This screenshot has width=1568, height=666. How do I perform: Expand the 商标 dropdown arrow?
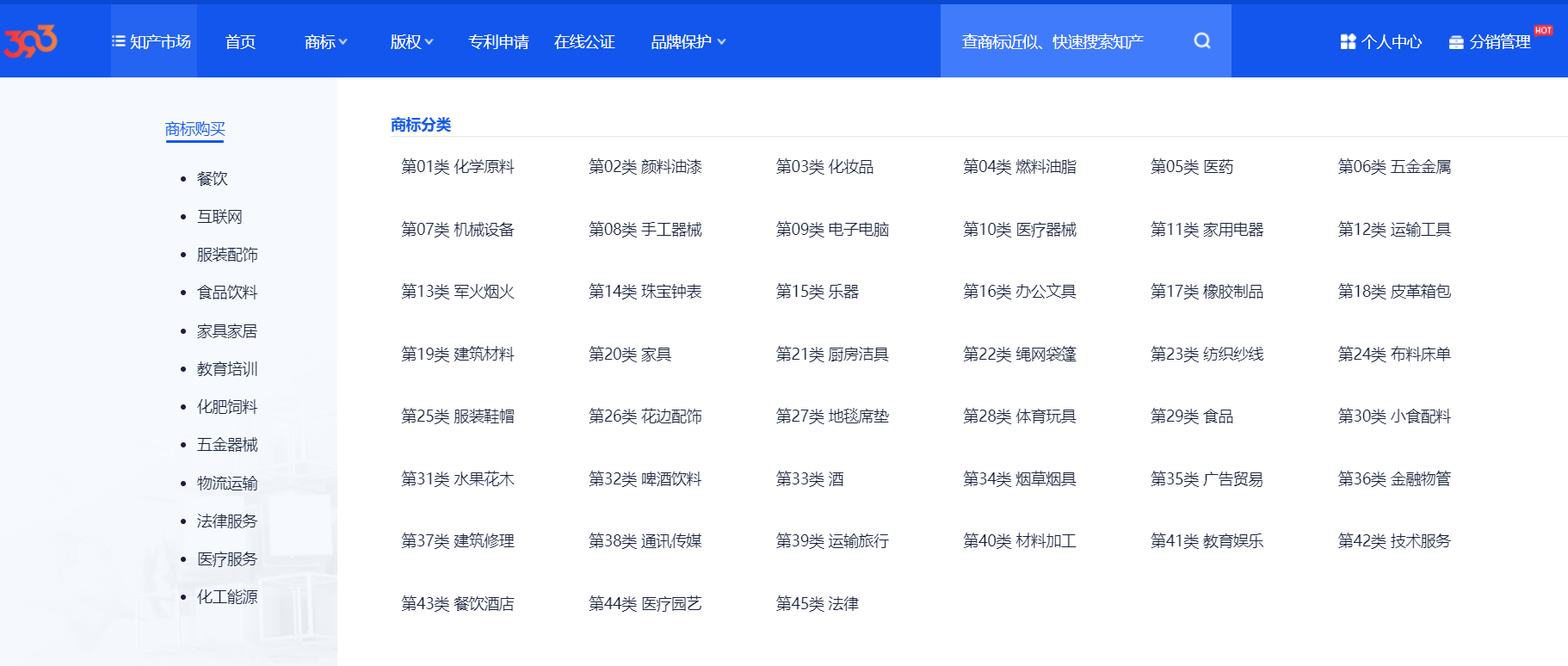coord(343,41)
